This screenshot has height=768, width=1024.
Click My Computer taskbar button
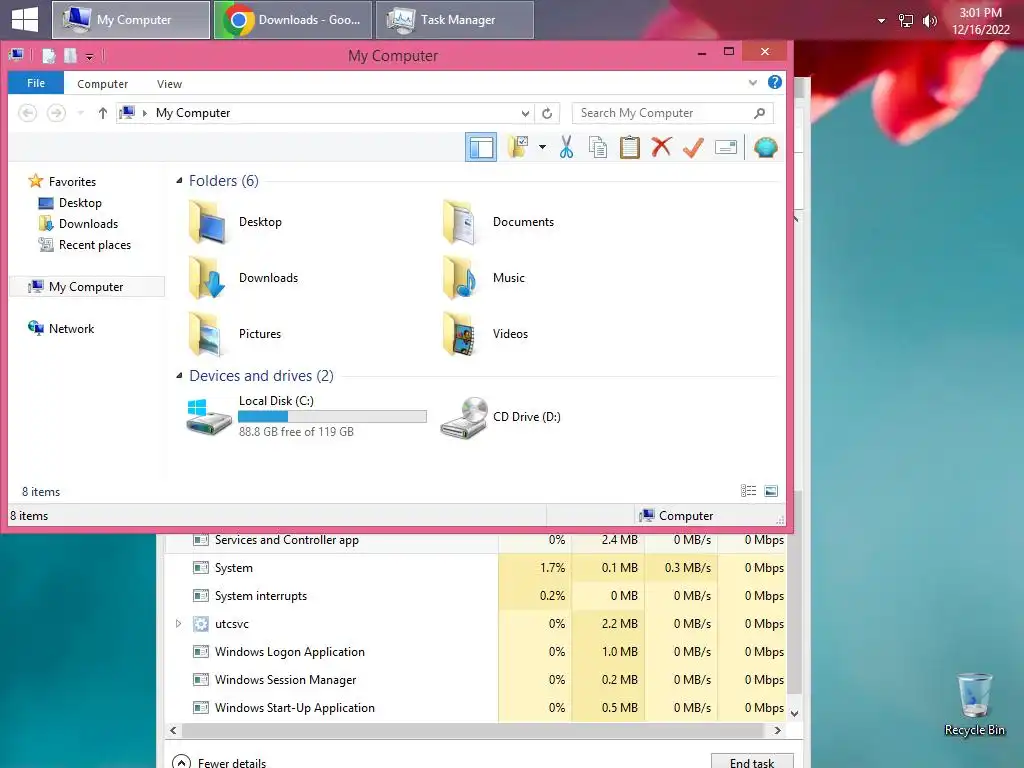(131, 20)
